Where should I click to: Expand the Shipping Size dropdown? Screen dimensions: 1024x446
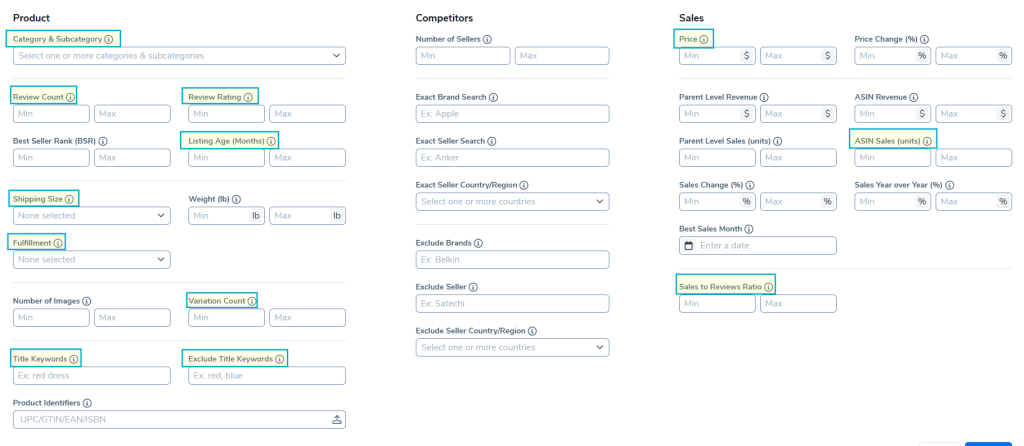[x=91, y=215]
